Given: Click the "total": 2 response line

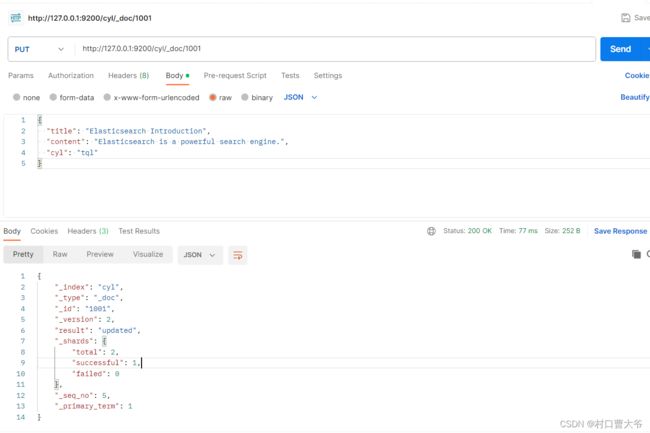Looking at the screenshot, I should coord(95,352).
